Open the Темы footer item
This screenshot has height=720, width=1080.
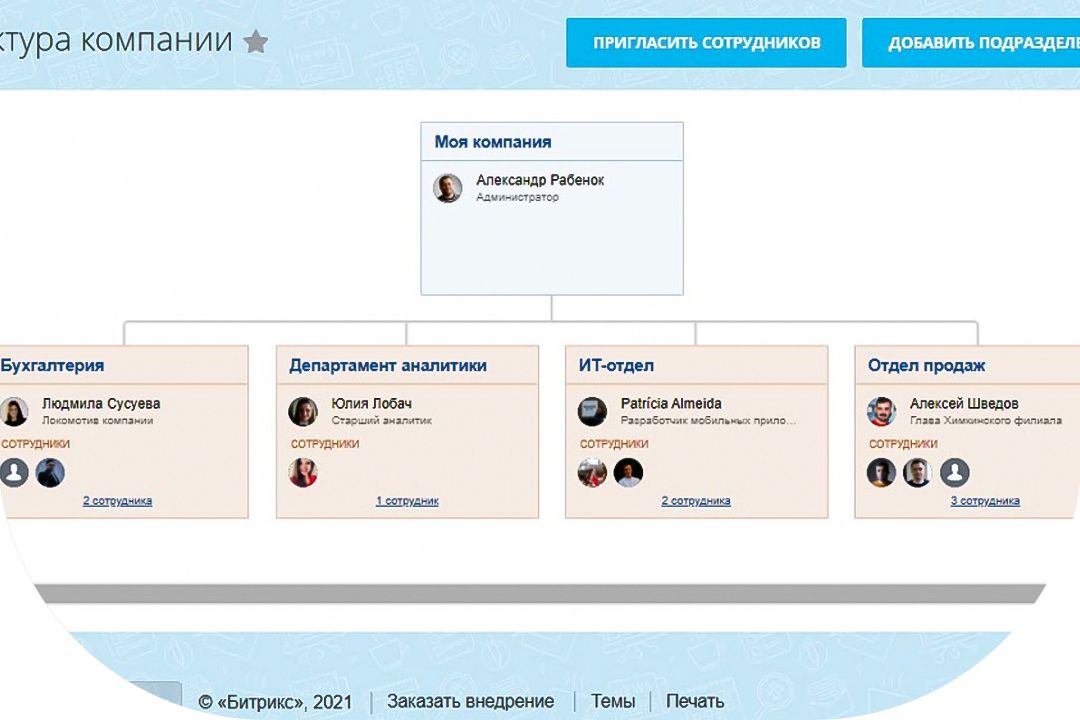pos(612,701)
